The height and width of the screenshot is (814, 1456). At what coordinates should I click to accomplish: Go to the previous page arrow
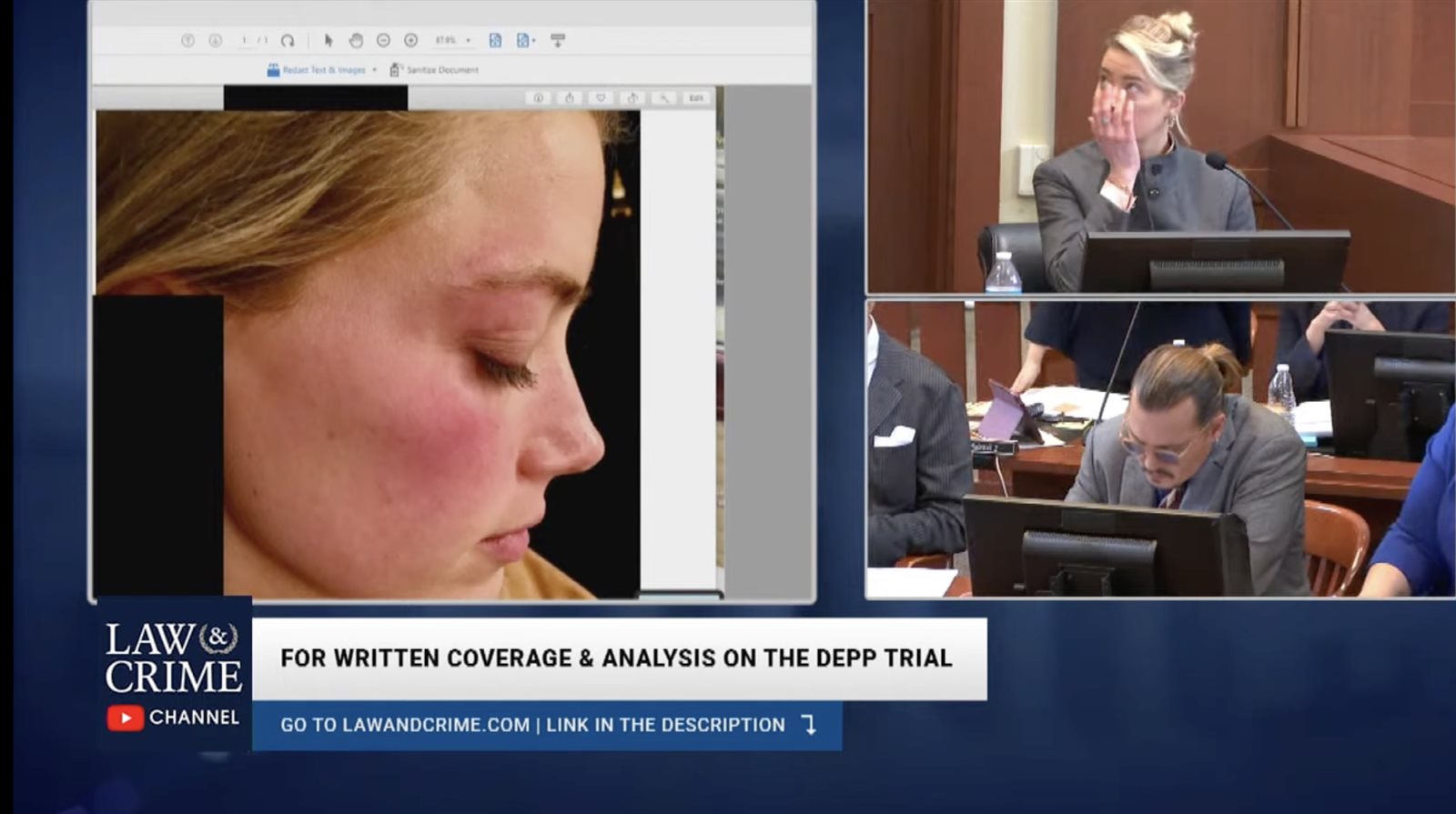188,41
